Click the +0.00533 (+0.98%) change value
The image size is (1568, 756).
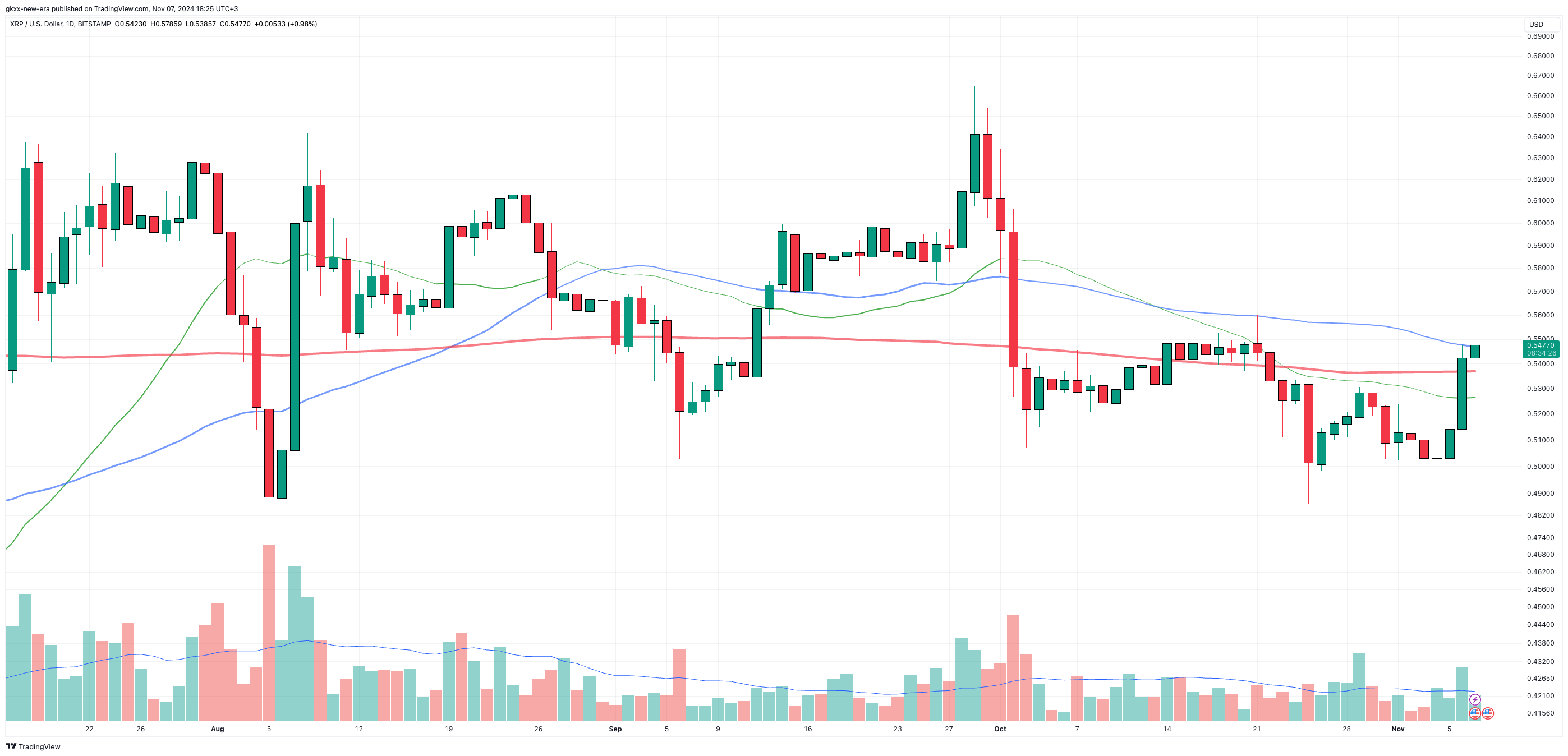(286, 24)
